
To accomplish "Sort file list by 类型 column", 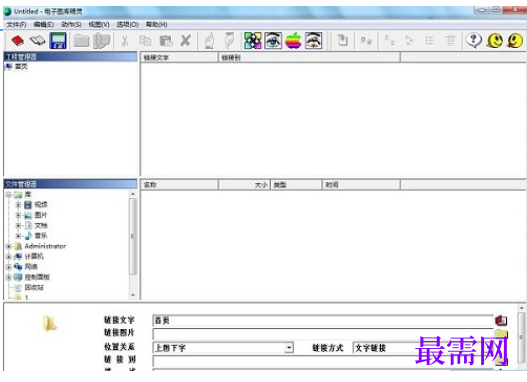I will (x=296, y=185).
